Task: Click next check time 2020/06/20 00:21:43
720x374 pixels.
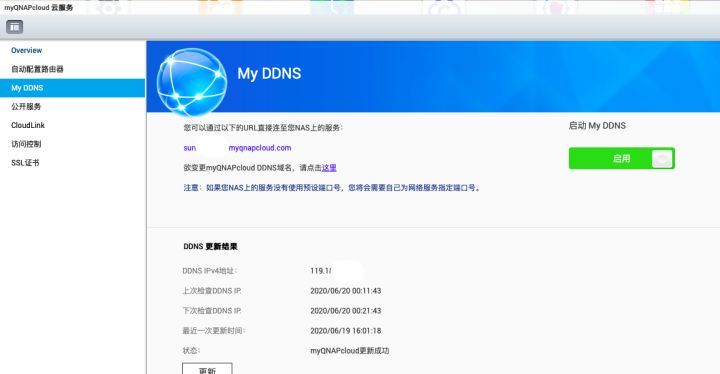Action: pyautogui.click(x=345, y=311)
